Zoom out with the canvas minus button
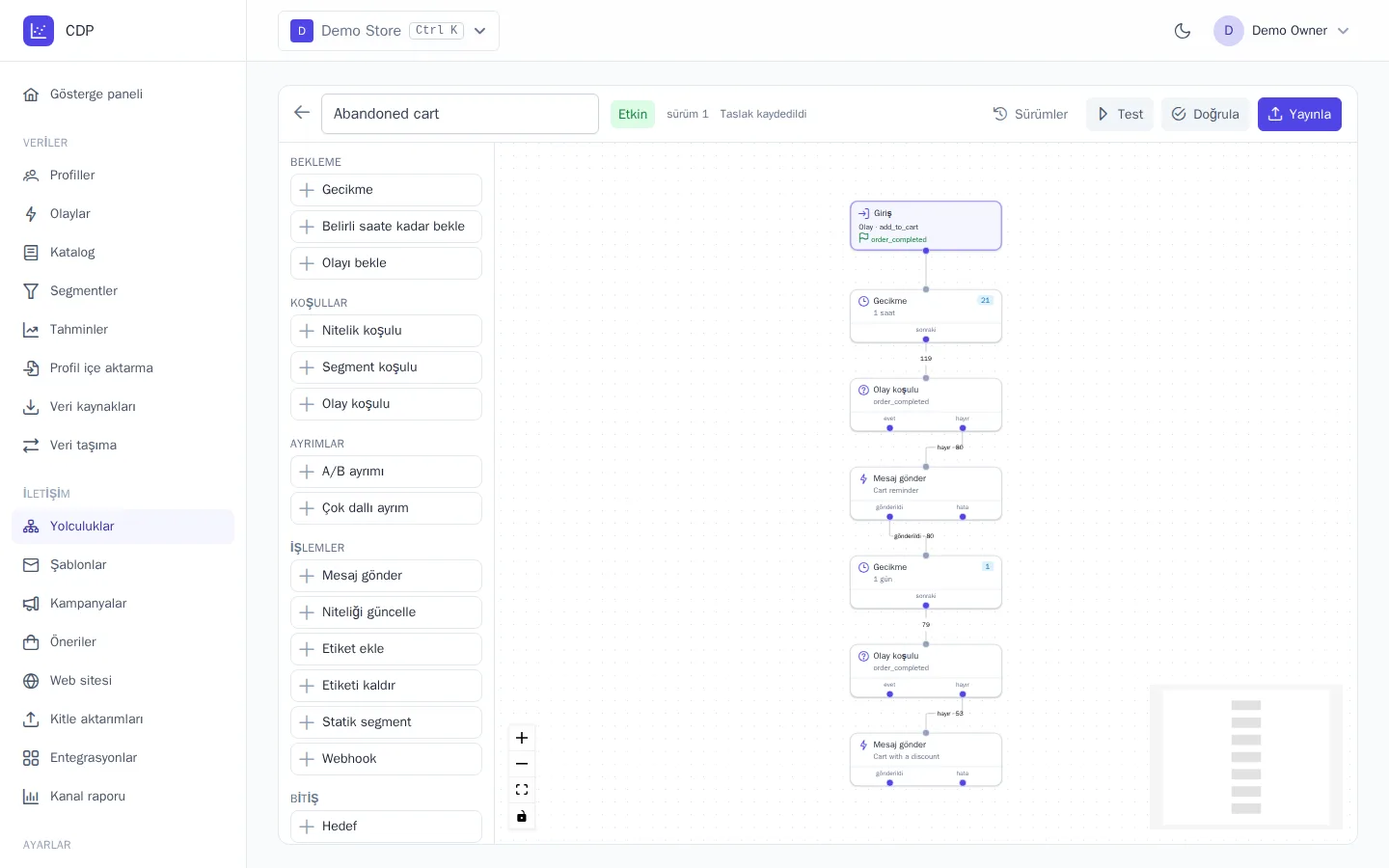This screenshot has height=868, width=1389. click(522, 764)
